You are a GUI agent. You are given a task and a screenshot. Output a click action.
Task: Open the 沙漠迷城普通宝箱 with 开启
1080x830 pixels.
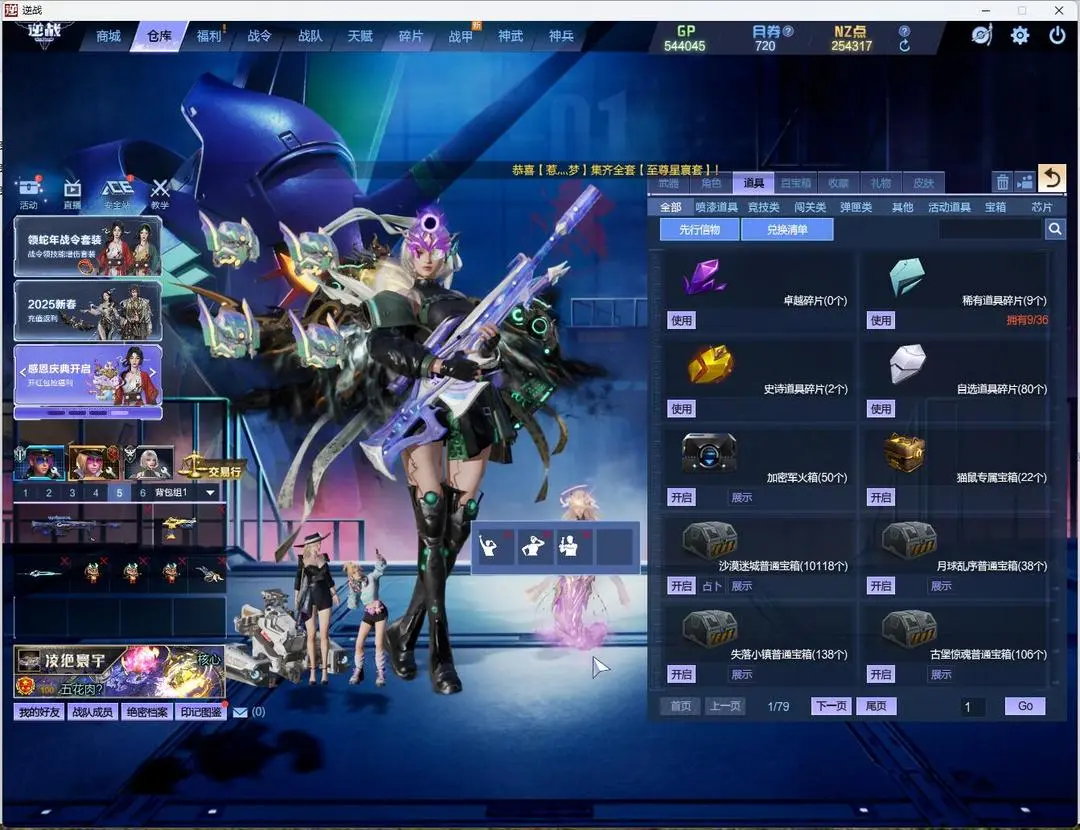pyautogui.click(x=681, y=586)
